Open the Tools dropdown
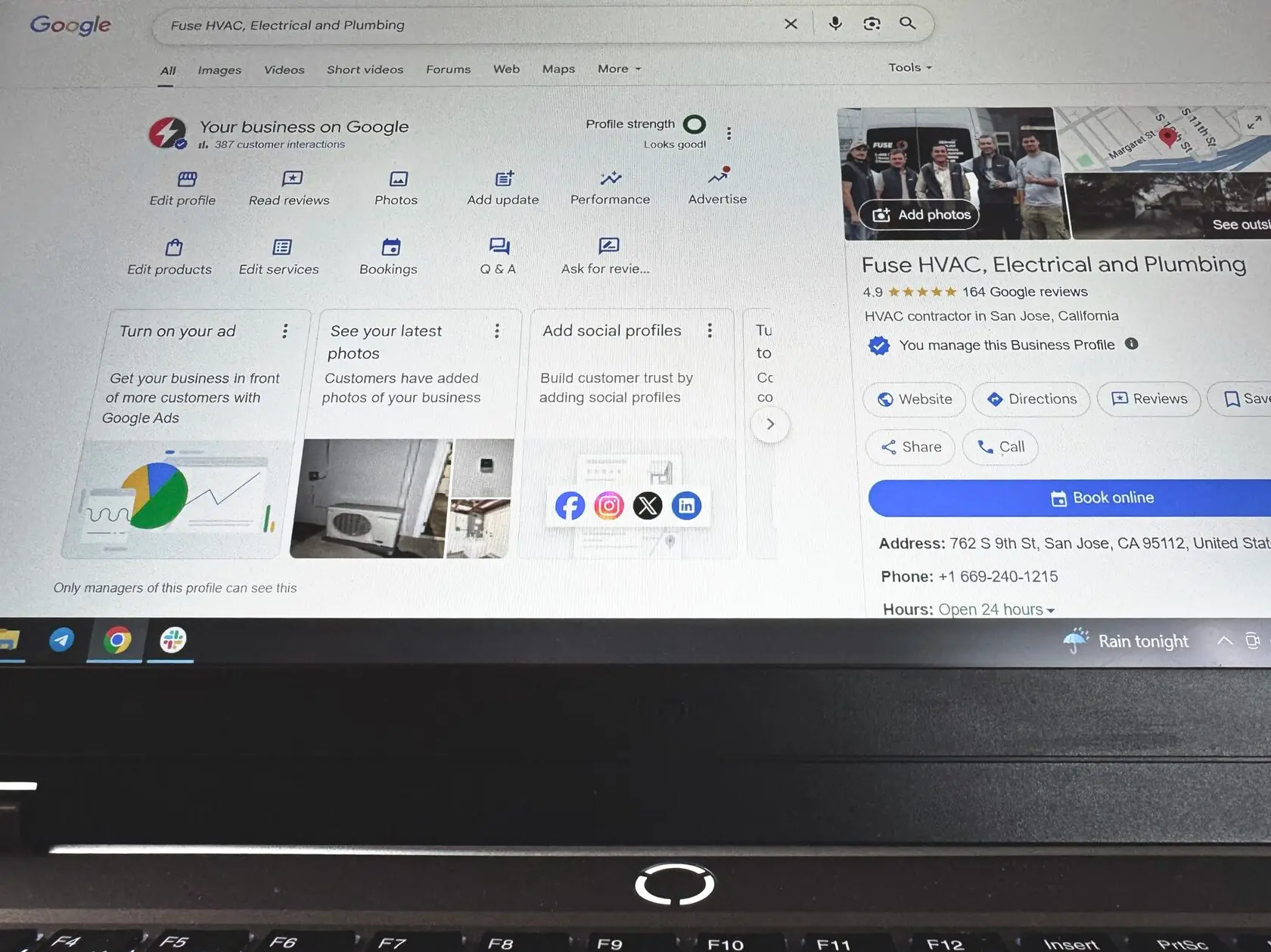 pos(909,67)
